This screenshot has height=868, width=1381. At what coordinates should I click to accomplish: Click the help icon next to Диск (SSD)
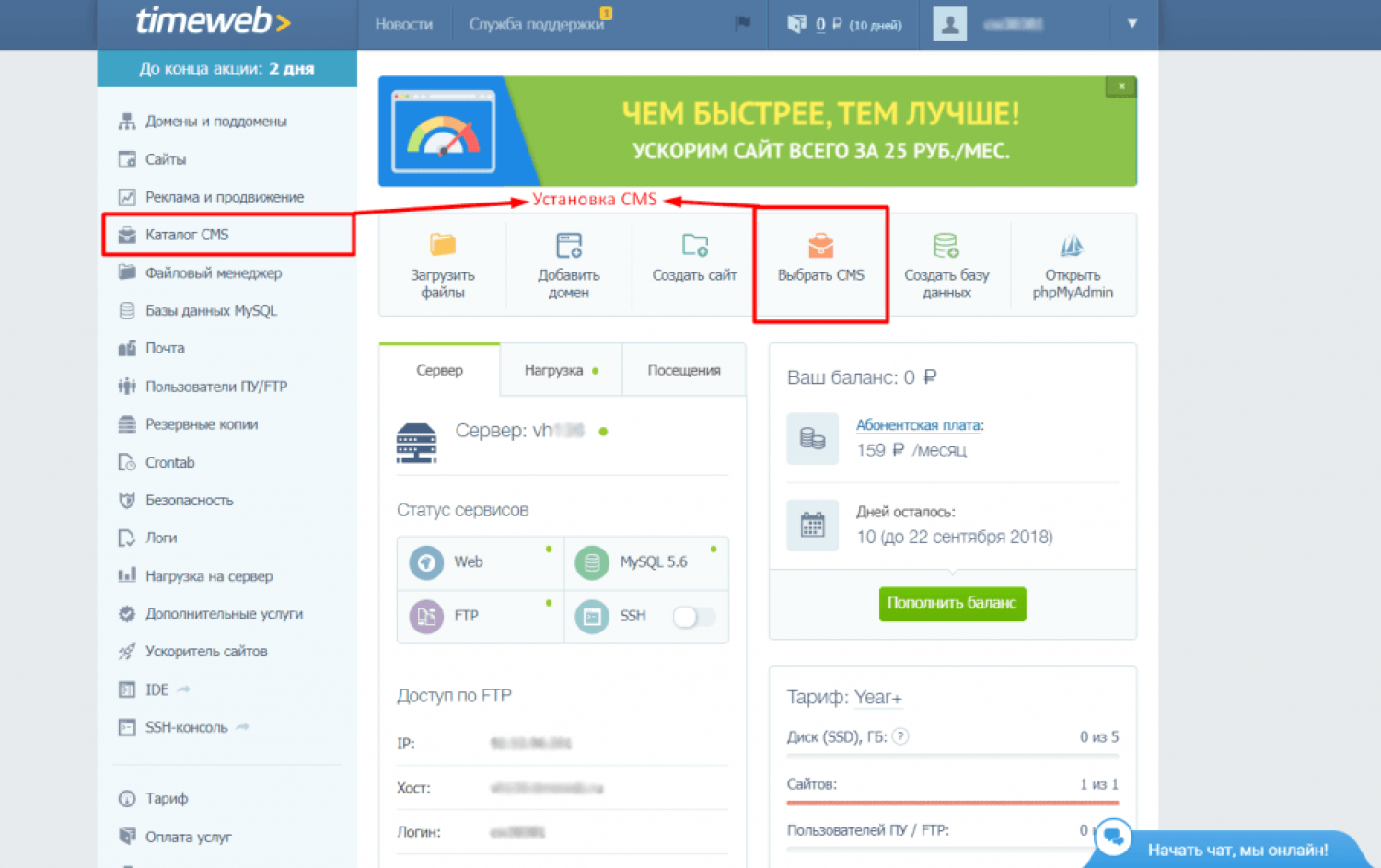coord(901,736)
